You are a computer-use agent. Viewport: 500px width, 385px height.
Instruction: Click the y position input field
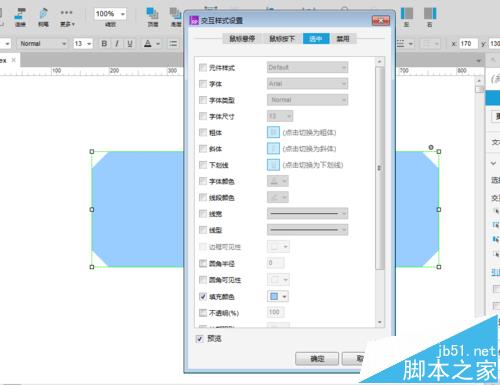494,44
